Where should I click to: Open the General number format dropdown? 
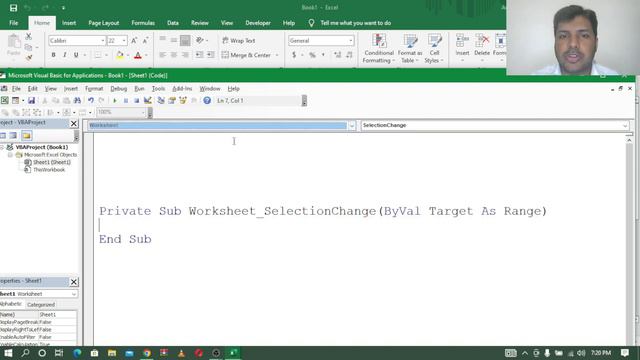[351, 40]
